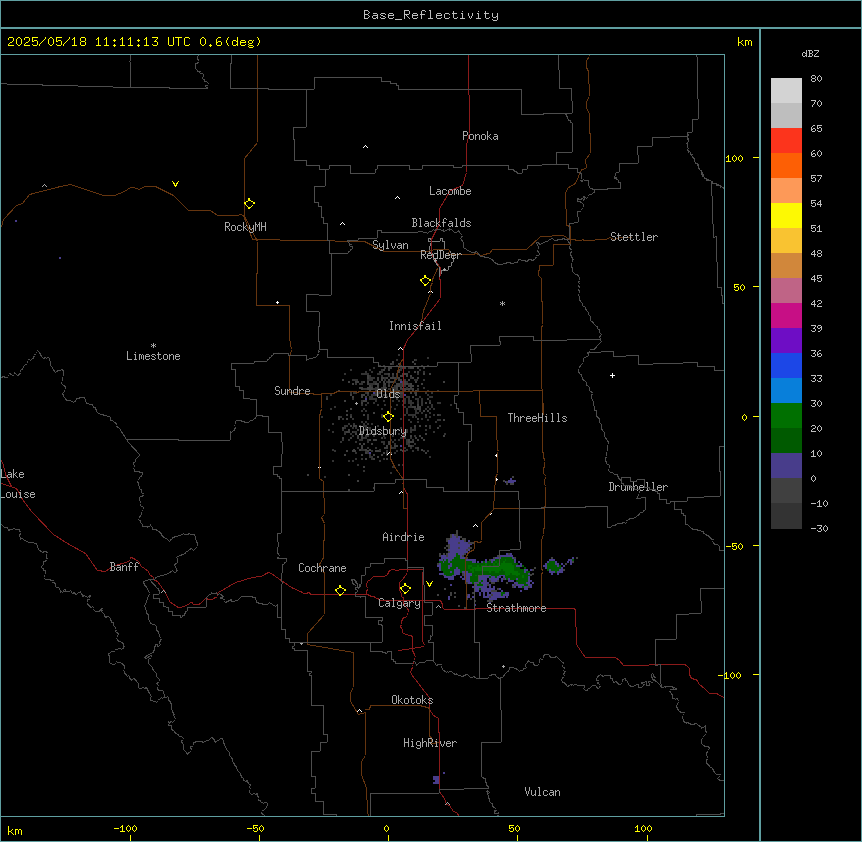Click the Didsbury city label
Image resolution: width=862 pixels, height=842 pixels.
click(383, 431)
